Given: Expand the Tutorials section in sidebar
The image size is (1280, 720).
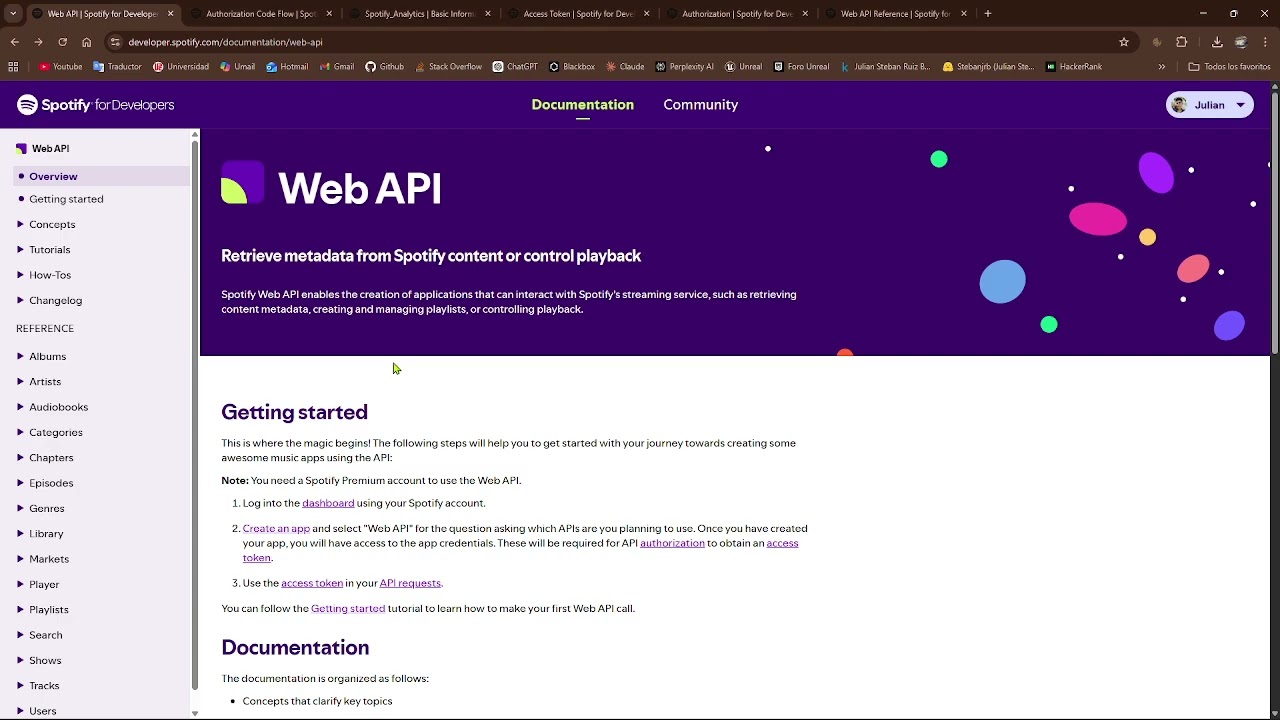Looking at the screenshot, I should (x=43, y=249).
